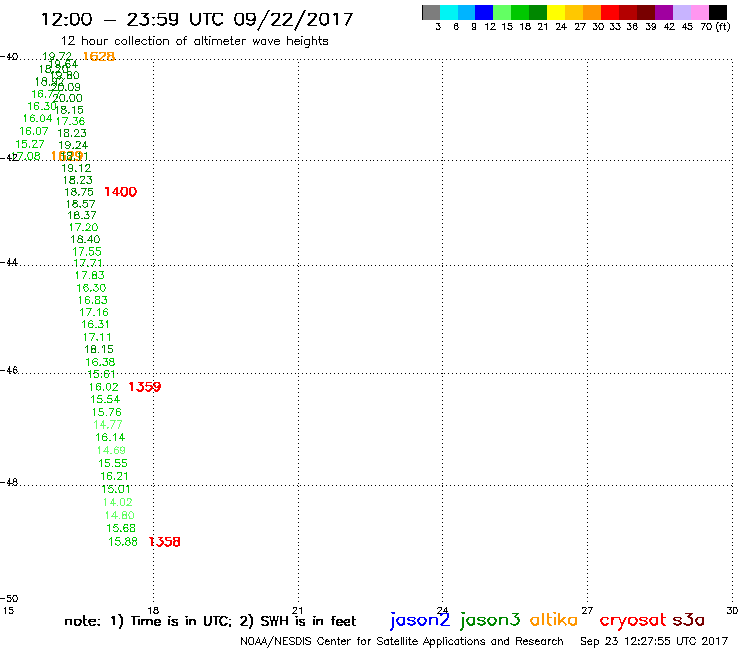Select the pure blue swatch in the legend bar
The width and height of the screenshot is (740, 650).
[x=484, y=12]
